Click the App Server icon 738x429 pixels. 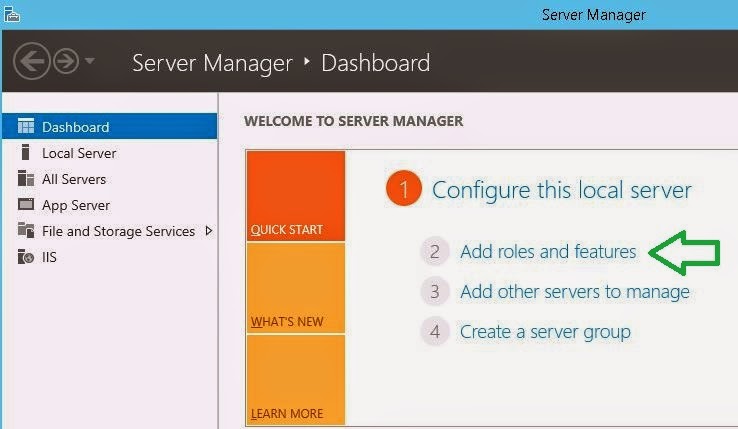(26, 204)
